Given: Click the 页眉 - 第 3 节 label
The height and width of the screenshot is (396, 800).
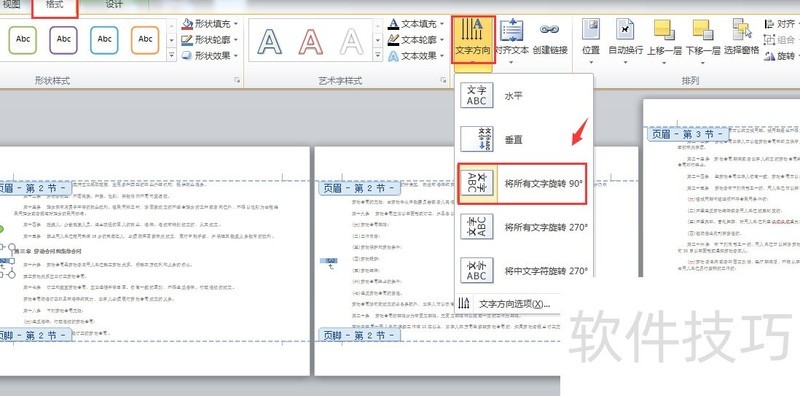Looking at the screenshot, I should [688, 134].
